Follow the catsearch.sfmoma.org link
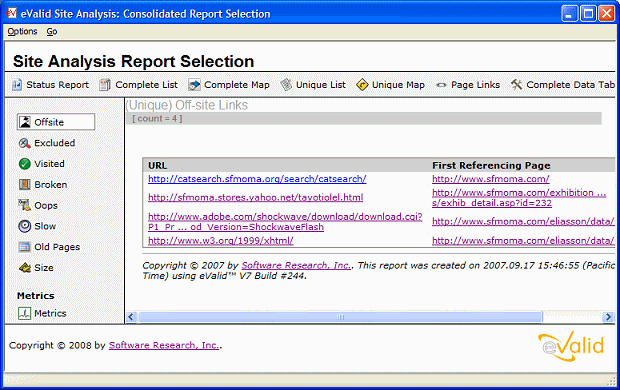Image resolution: width=620 pixels, height=390 pixels. (257, 179)
